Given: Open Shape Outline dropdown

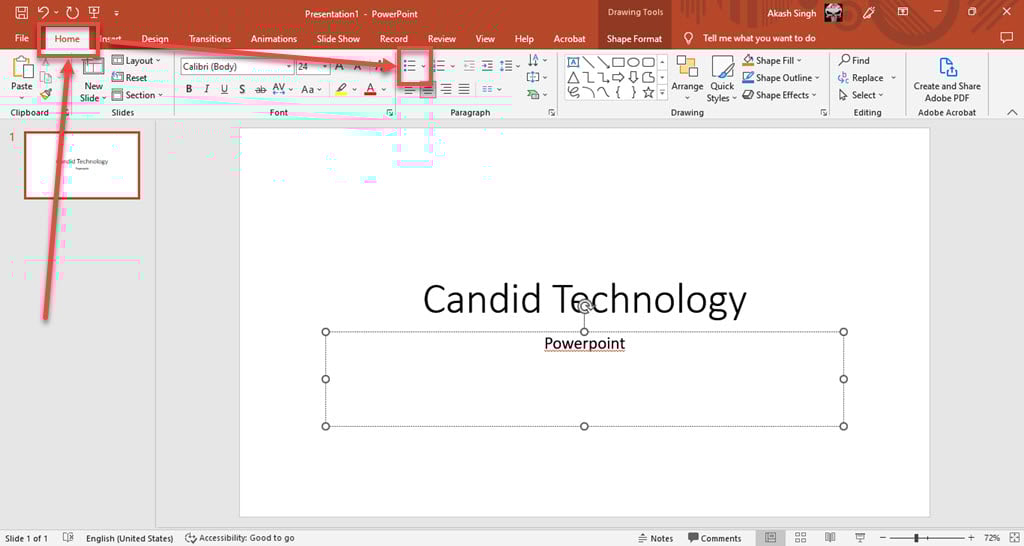Looking at the screenshot, I should point(780,78).
